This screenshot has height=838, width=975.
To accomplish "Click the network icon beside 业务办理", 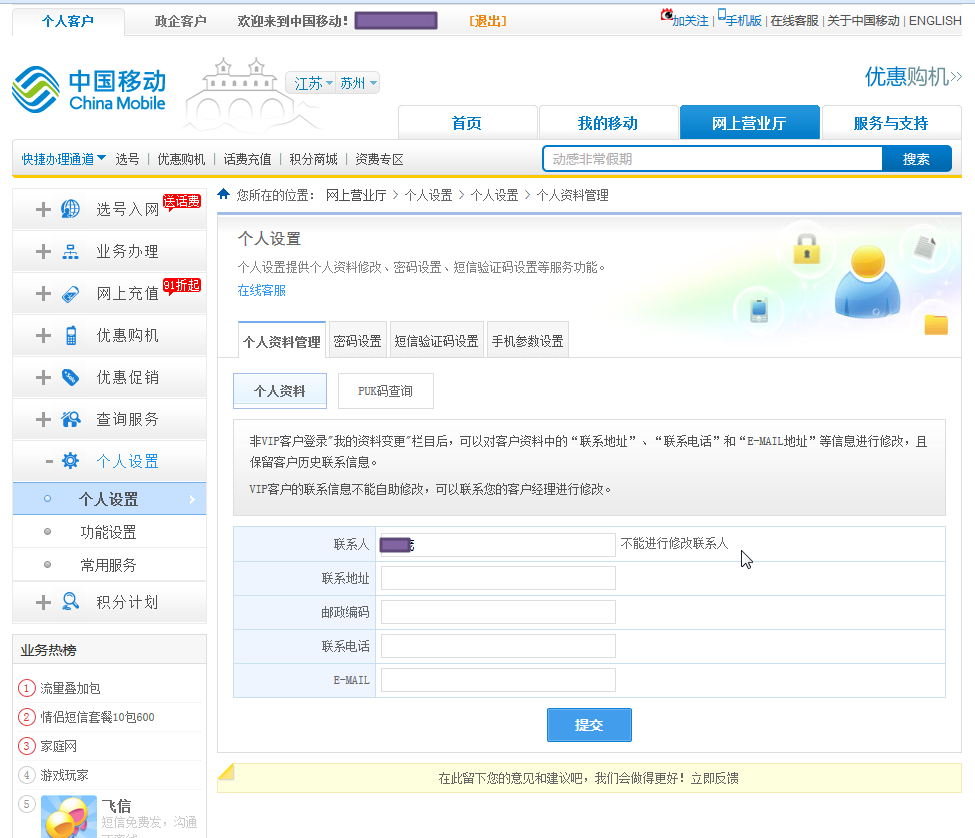I will coord(70,251).
